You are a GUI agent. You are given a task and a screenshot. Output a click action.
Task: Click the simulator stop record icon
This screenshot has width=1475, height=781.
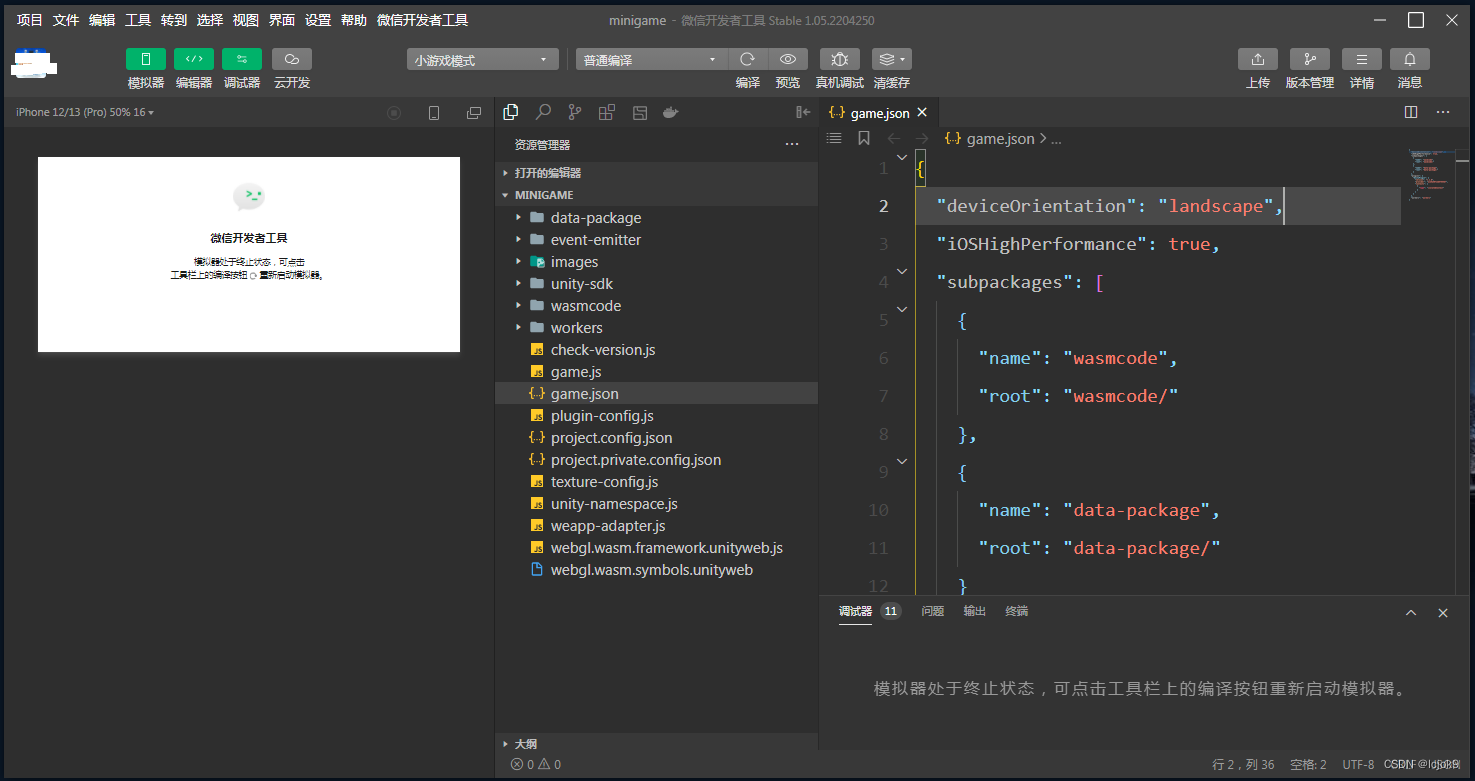tap(394, 113)
